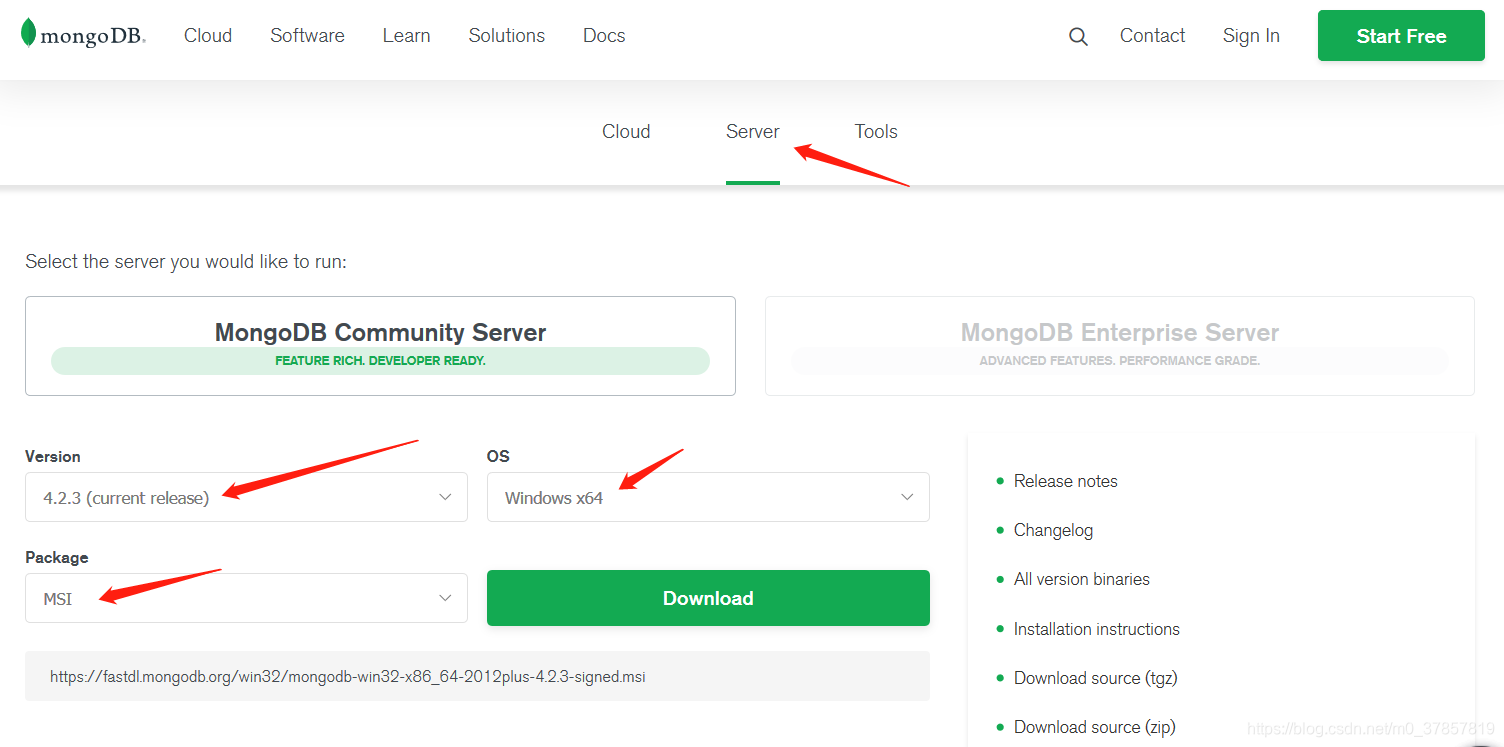Click the Sign In link

[1251, 36]
